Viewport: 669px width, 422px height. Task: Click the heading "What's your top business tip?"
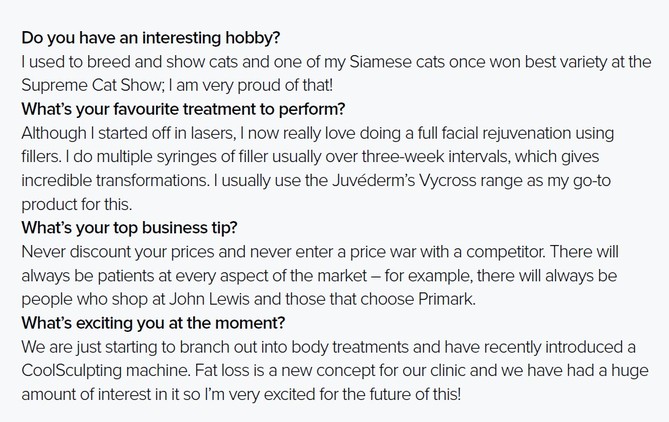click(129, 228)
